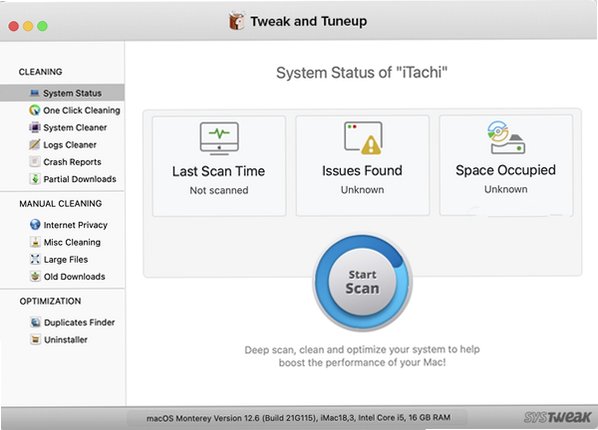
Task: Select Misc Cleaning option
Action: tap(62, 242)
